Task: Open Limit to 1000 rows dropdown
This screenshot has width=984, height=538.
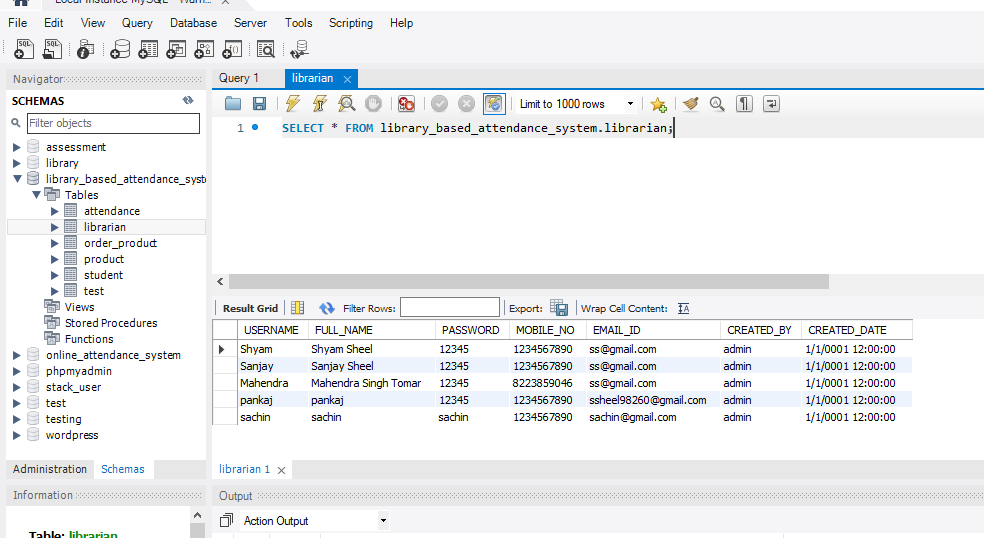Action: (630, 104)
